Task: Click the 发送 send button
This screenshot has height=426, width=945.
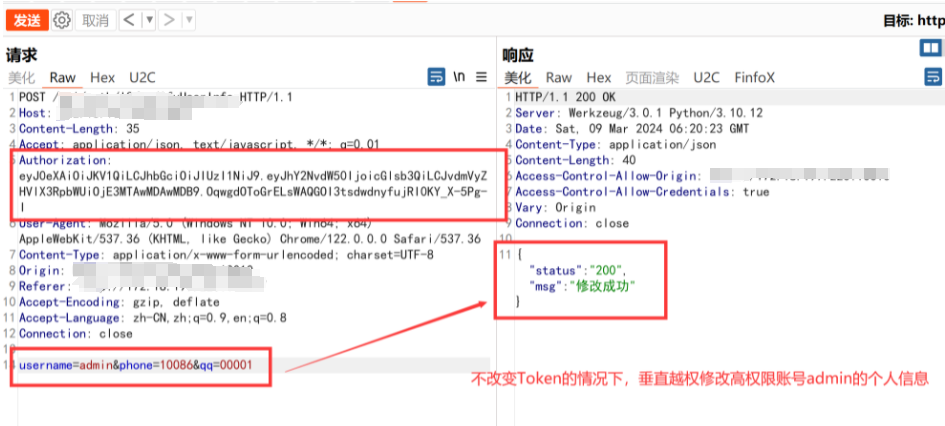Action: (27, 20)
